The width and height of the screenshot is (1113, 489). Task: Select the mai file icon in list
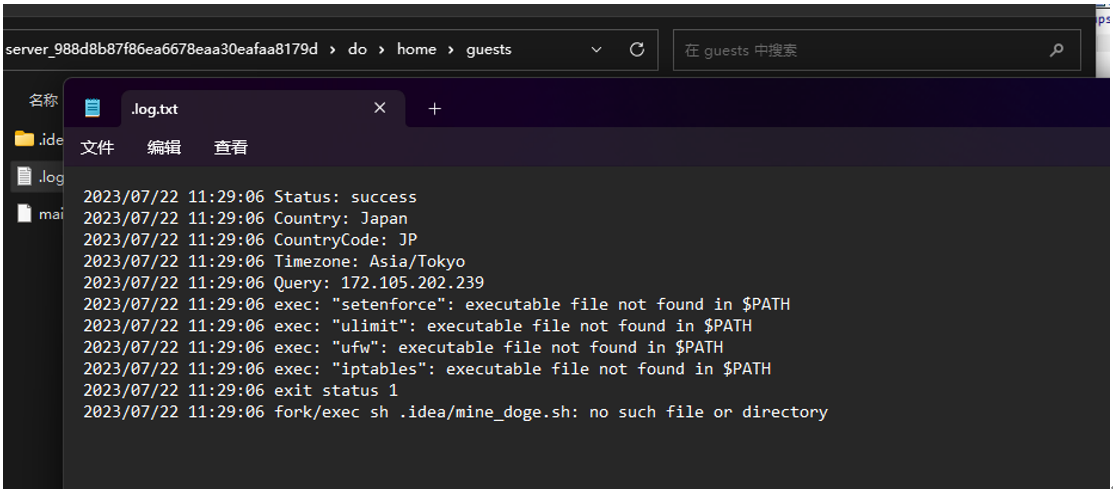click(25, 213)
